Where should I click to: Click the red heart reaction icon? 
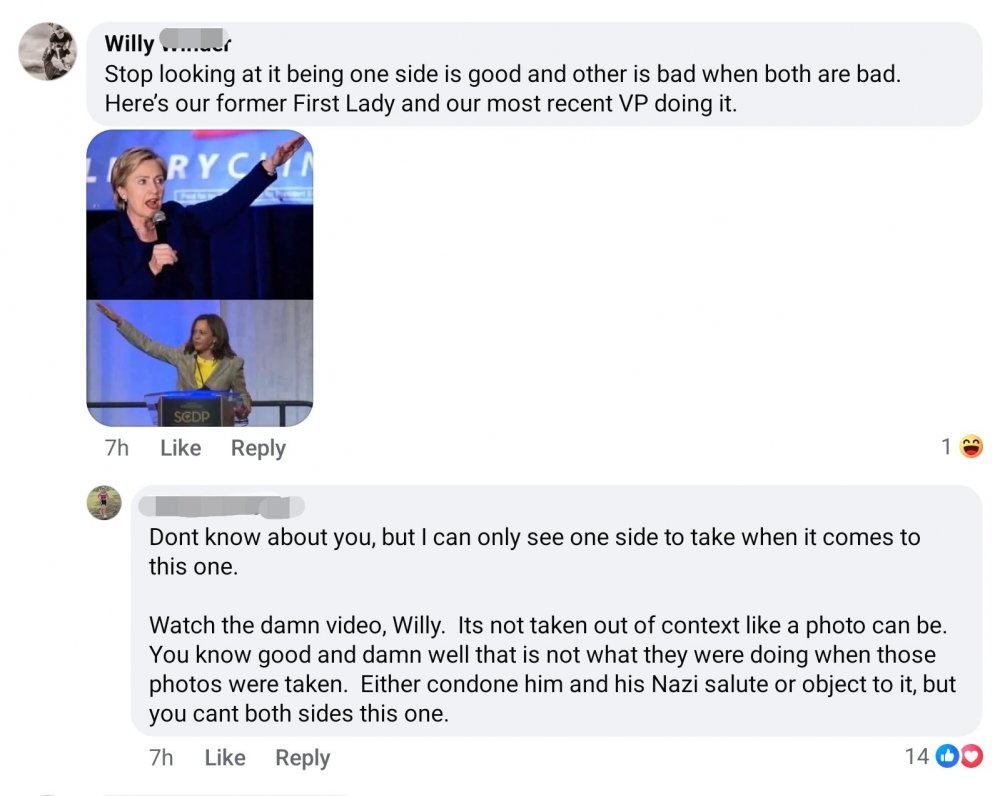[971, 756]
